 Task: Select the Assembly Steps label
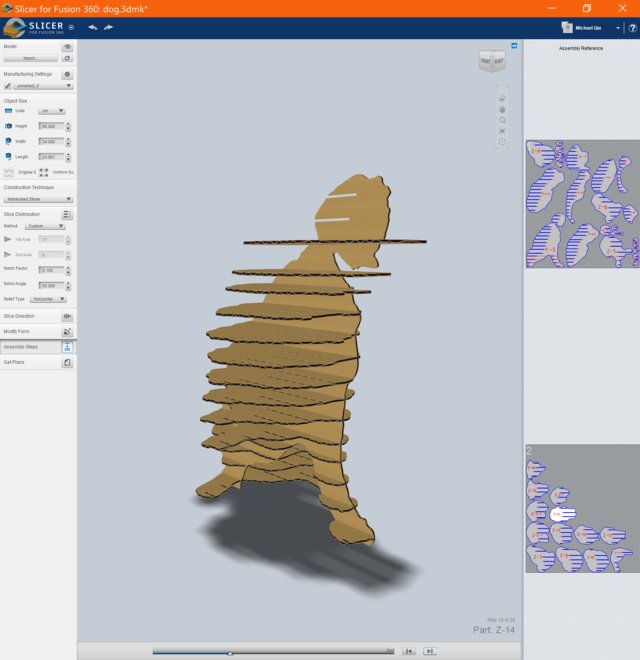coord(21,347)
